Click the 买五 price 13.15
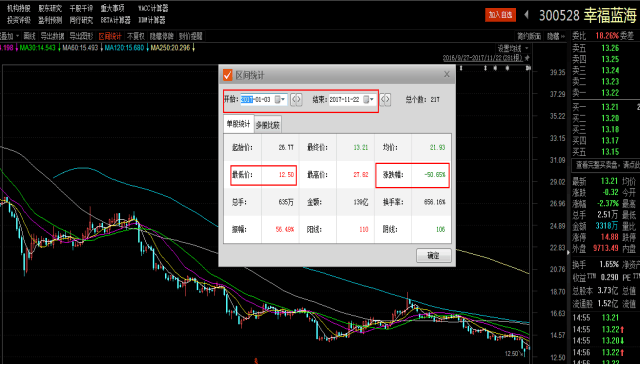 click(x=610, y=152)
